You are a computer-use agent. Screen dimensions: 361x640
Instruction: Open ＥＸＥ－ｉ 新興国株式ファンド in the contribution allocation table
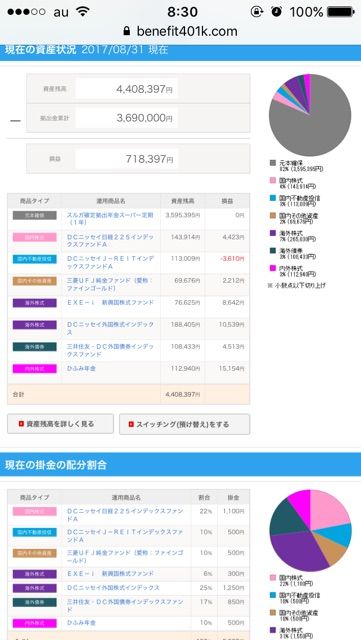pos(110,573)
